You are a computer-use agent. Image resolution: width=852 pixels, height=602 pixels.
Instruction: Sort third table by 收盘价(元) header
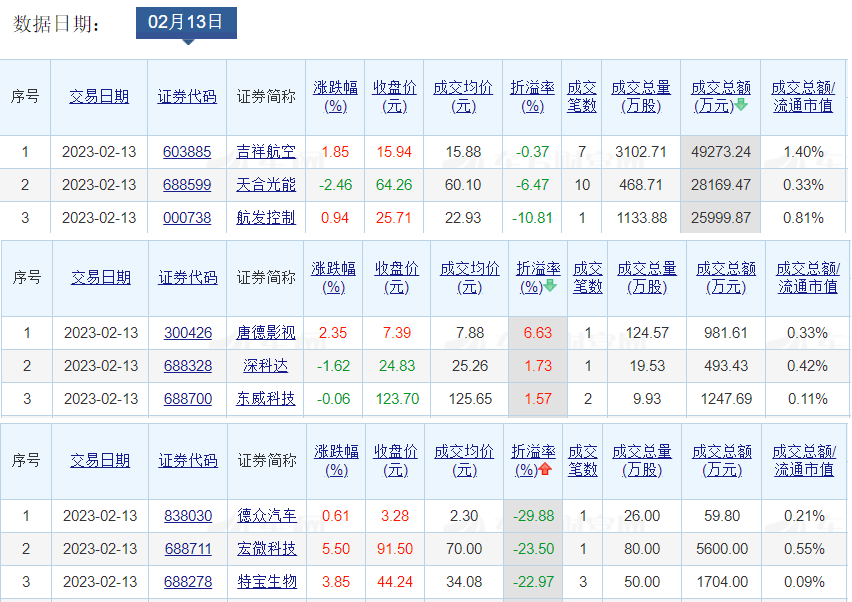[396, 460]
